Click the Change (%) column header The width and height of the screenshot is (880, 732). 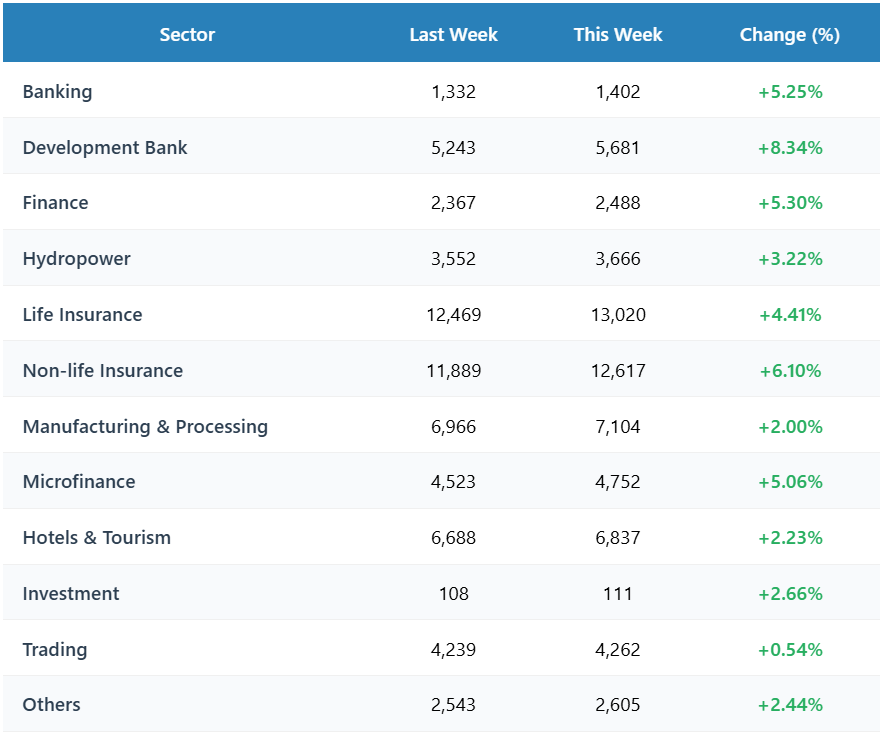click(x=789, y=34)
